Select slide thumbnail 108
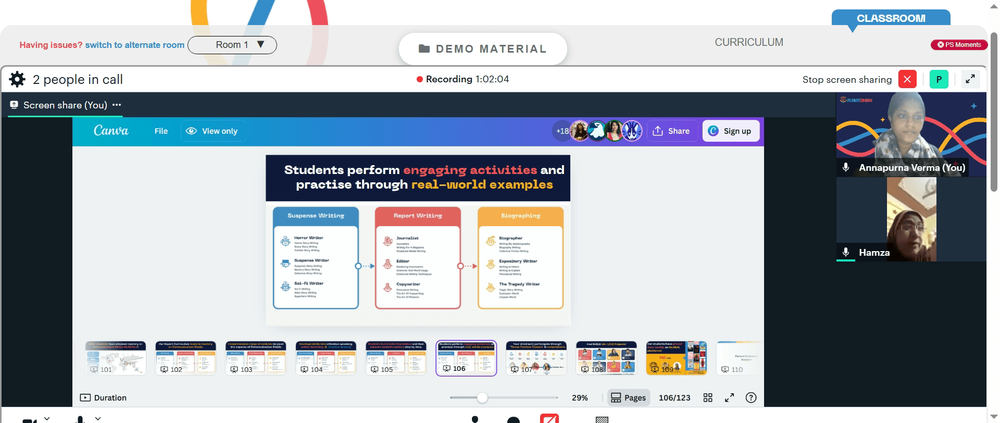1000x423 pixels. pyautogui.click(x=607, y=358)
